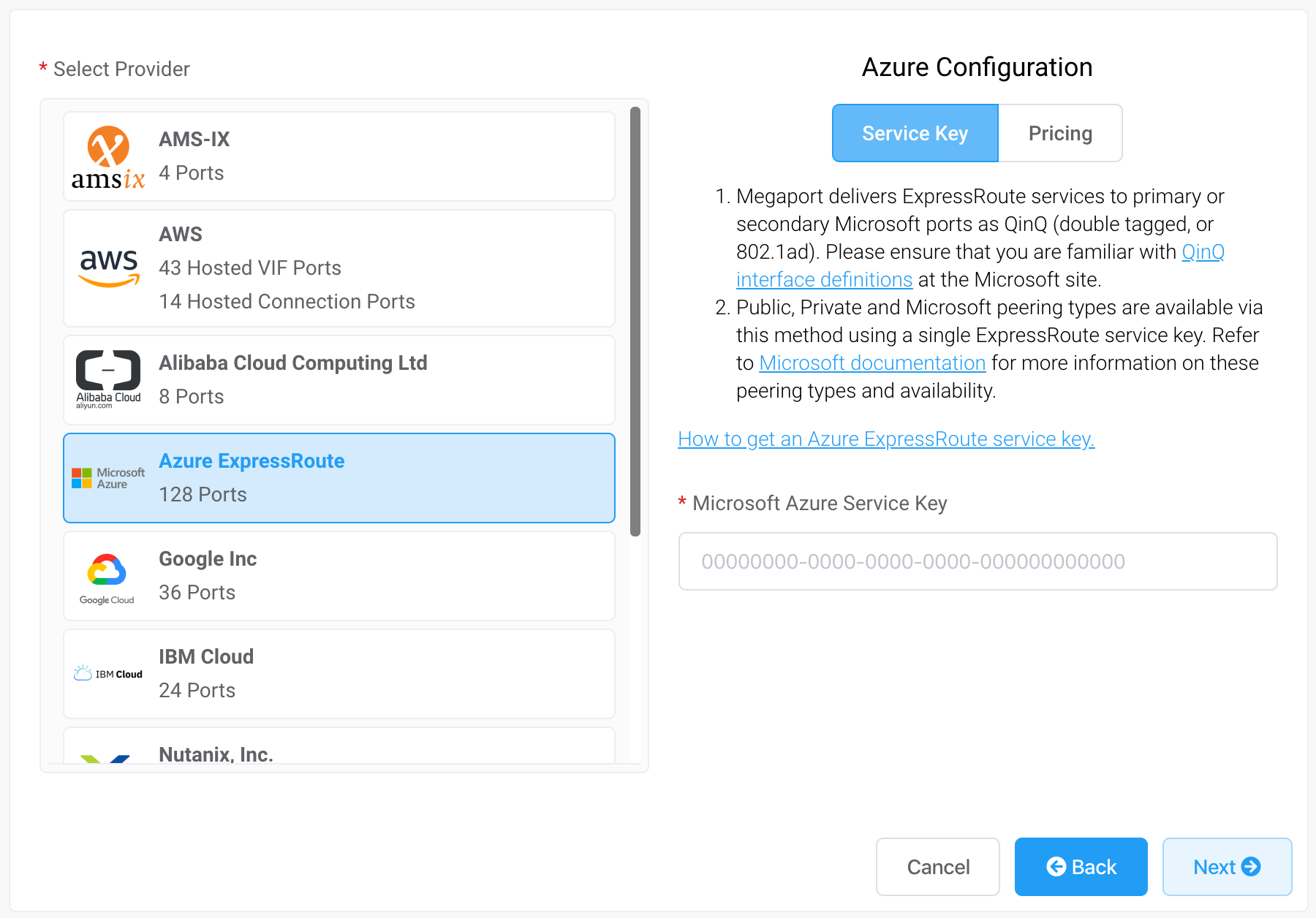Click the IBM Cloud logo

click(x=108, y=673)
